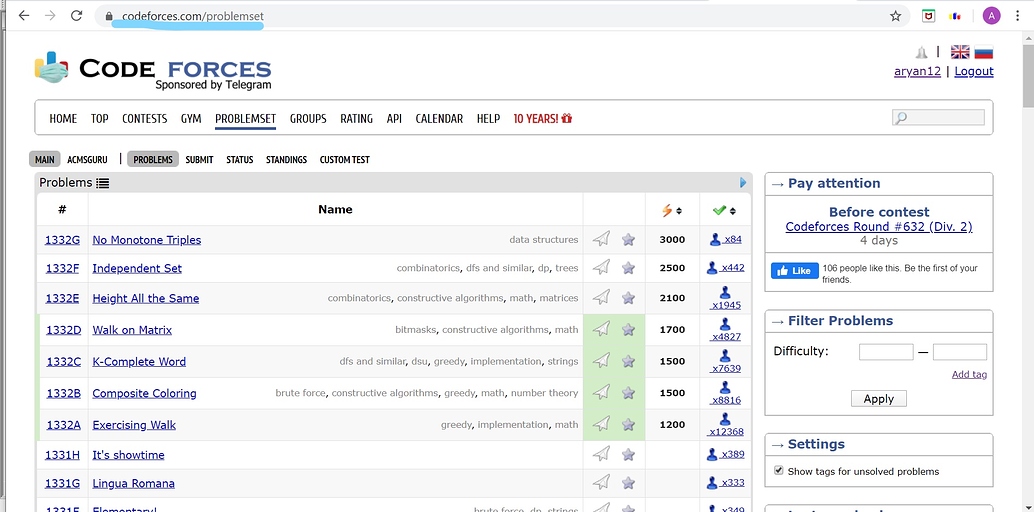
Task: Click the browser address bar URL
Action: pos(193,16)
